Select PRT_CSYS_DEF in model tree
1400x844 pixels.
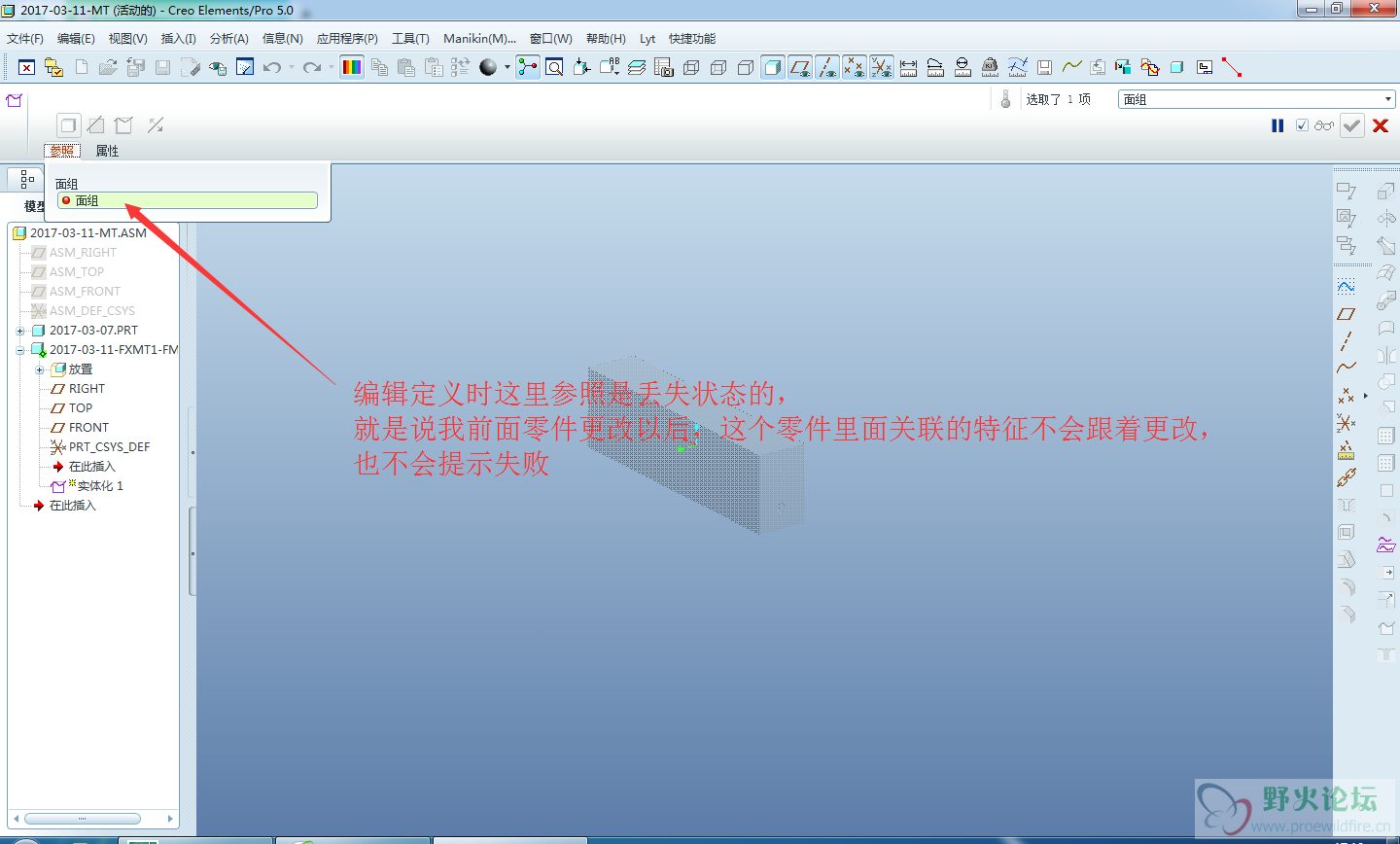[109, 446]
